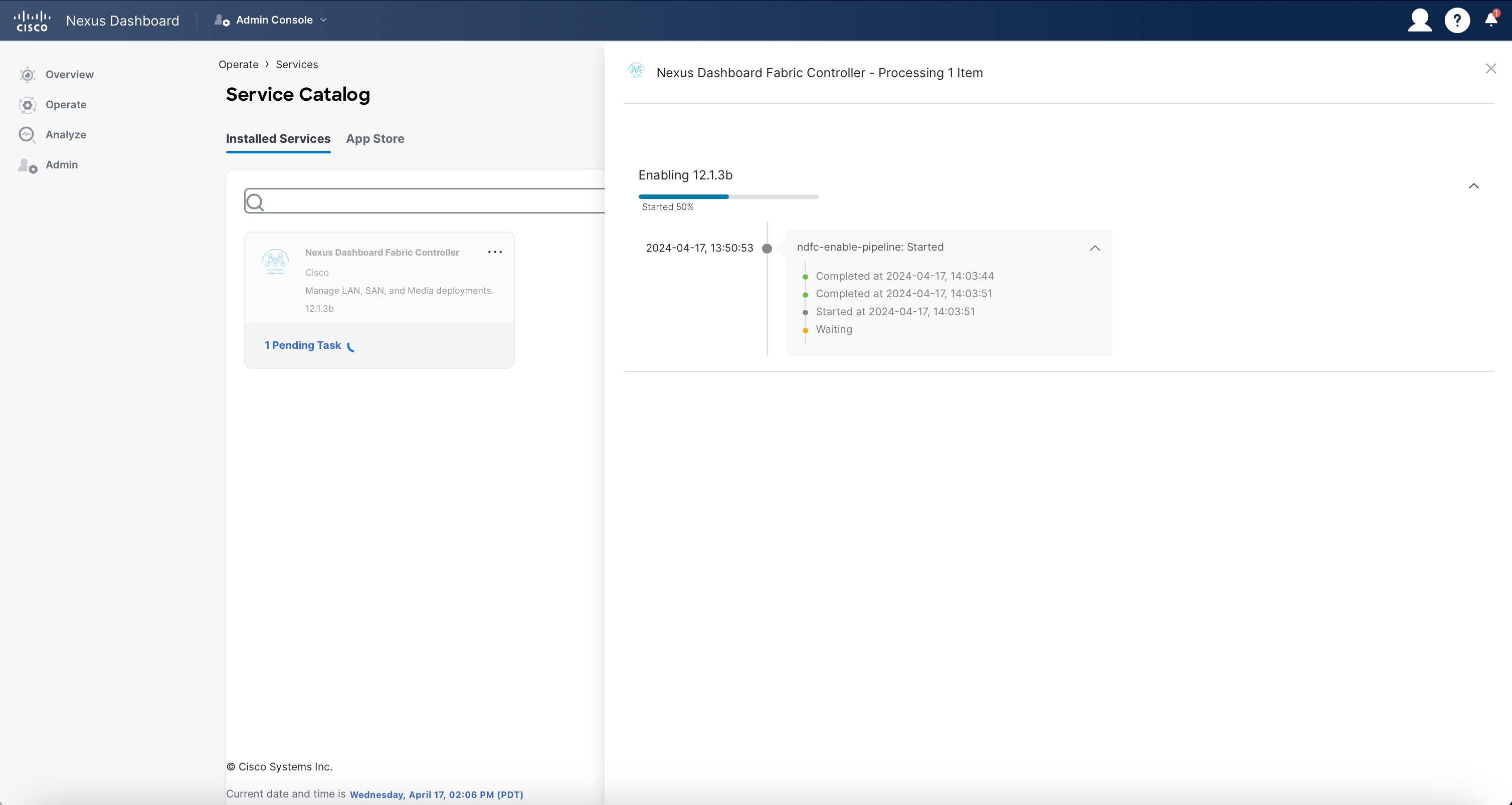Click the 'Started 50%' progress label
1512x805 pixels.
coord(668,207)
